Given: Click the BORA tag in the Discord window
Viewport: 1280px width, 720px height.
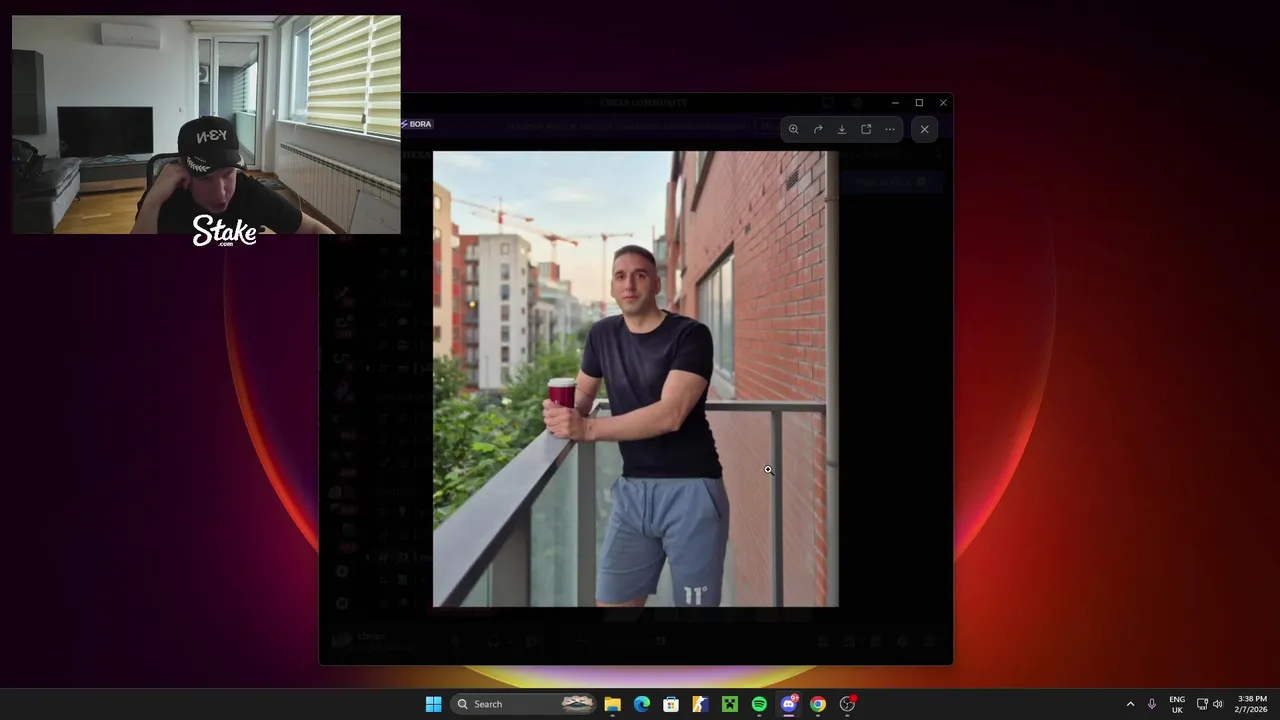Looking at the screenshot, I should click(416, 124).
